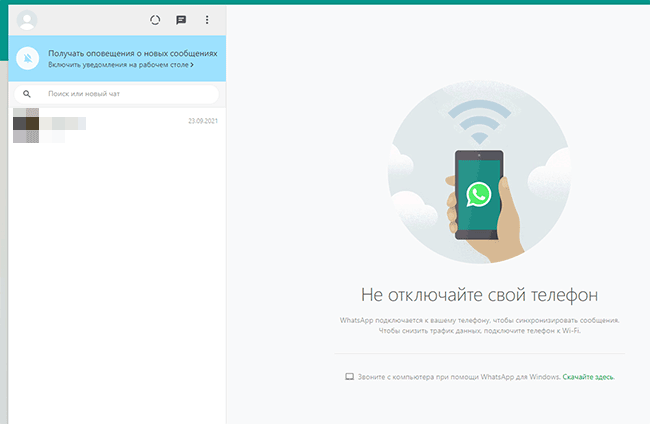The image size is (650, 424).
Task: Focus the 'Поиск или новый чат' field
Action: click(116, 94)
